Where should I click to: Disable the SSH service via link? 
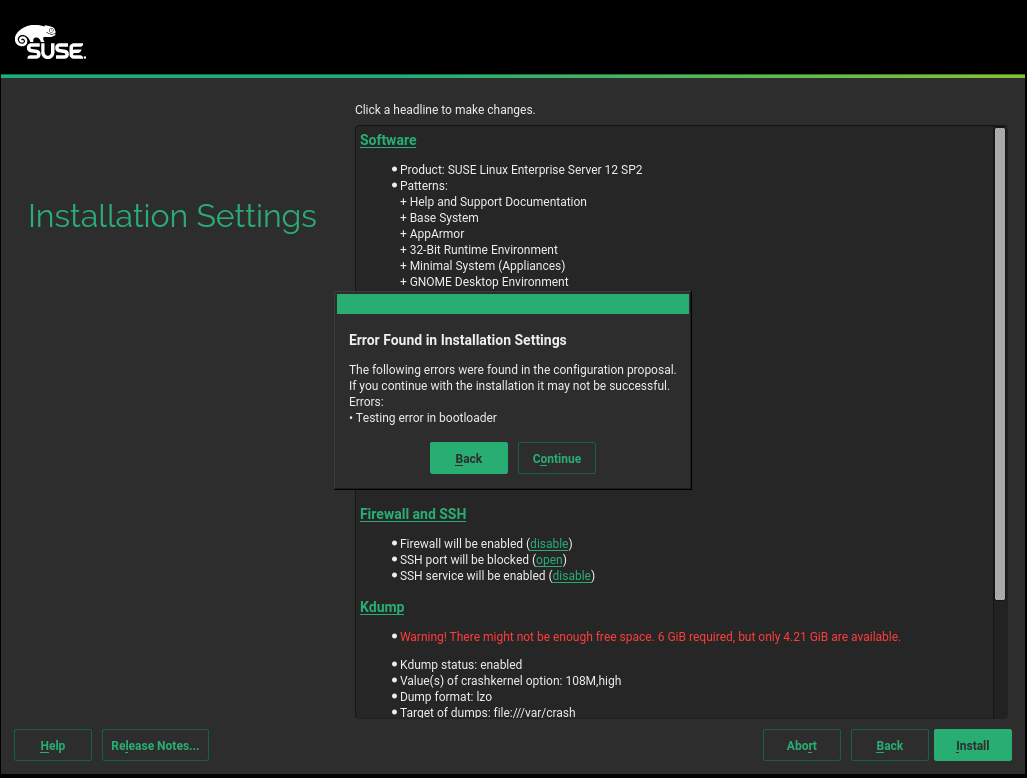pos(571,576)
